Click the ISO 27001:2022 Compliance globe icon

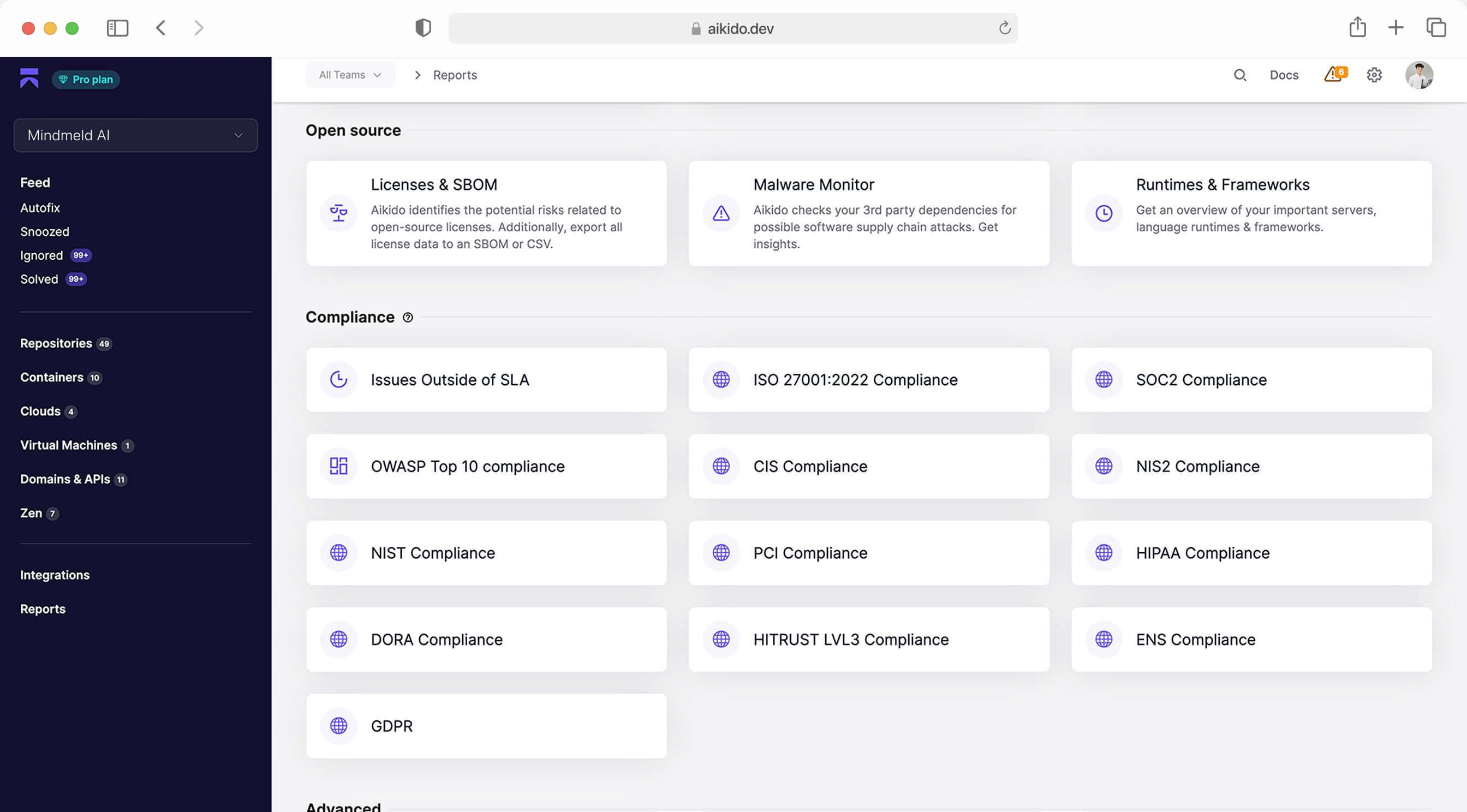(x=721, y=380)
